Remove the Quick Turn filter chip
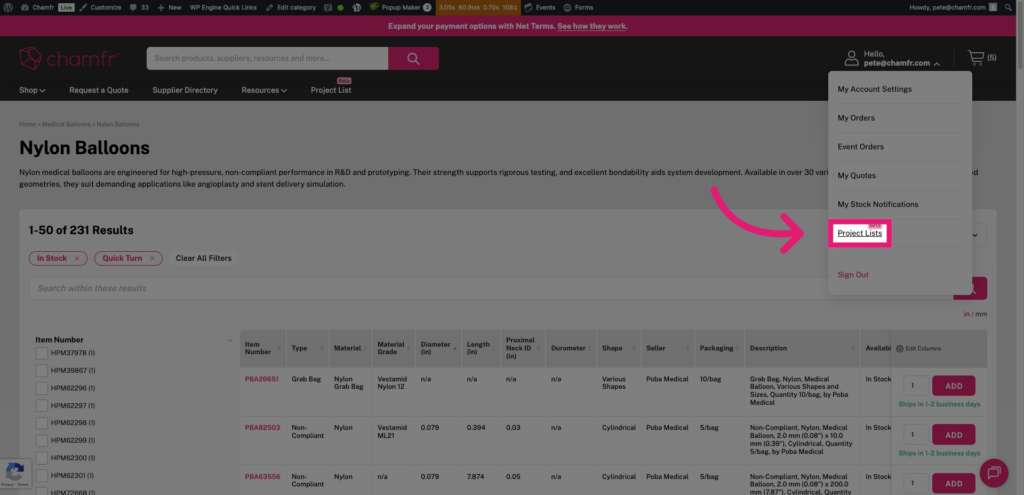1024x495 pixels. [x=152, y=258]
